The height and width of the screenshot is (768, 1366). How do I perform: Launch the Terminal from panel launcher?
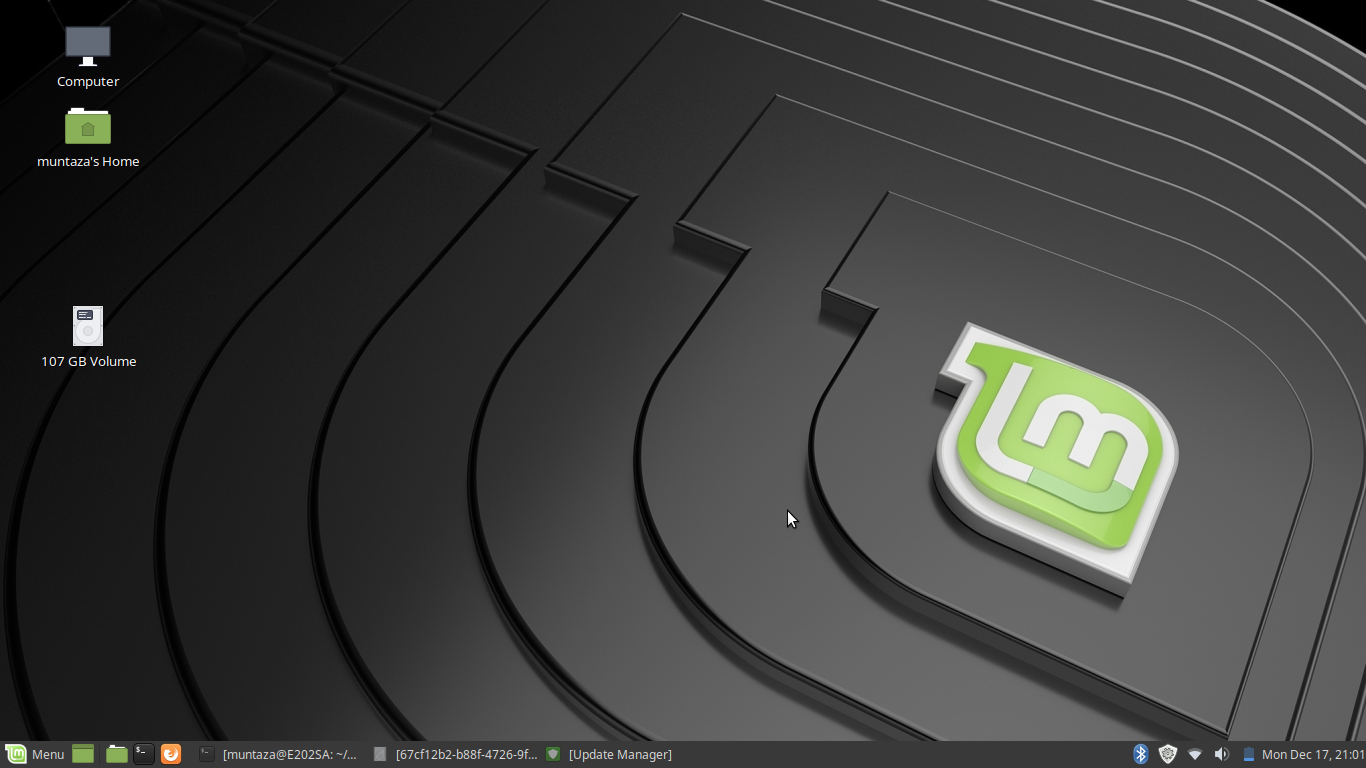click(144, 754)
